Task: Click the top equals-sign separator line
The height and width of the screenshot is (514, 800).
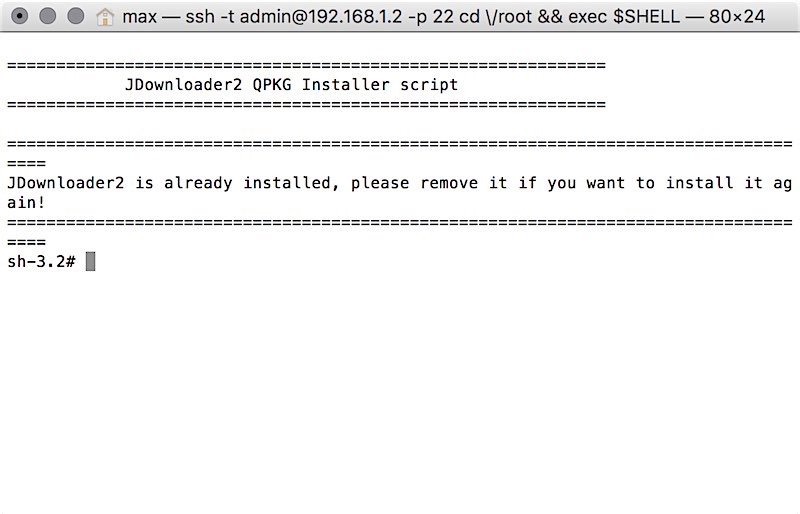Action: coord(306,65)
